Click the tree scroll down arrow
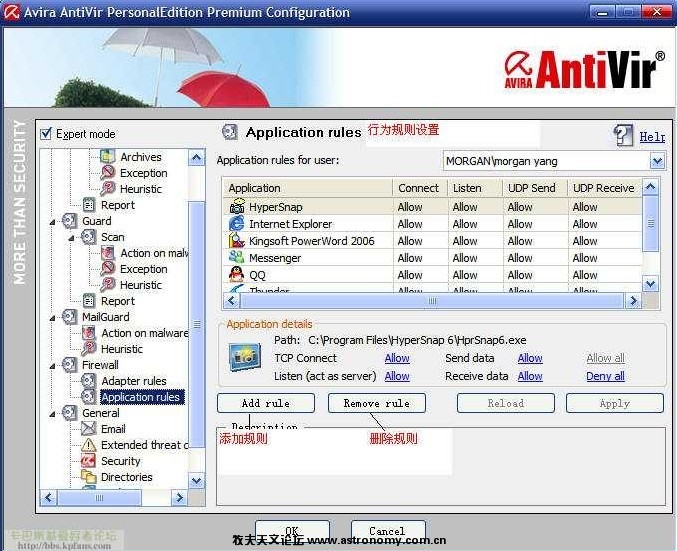The image size is (677, 551). click(196, 480)
